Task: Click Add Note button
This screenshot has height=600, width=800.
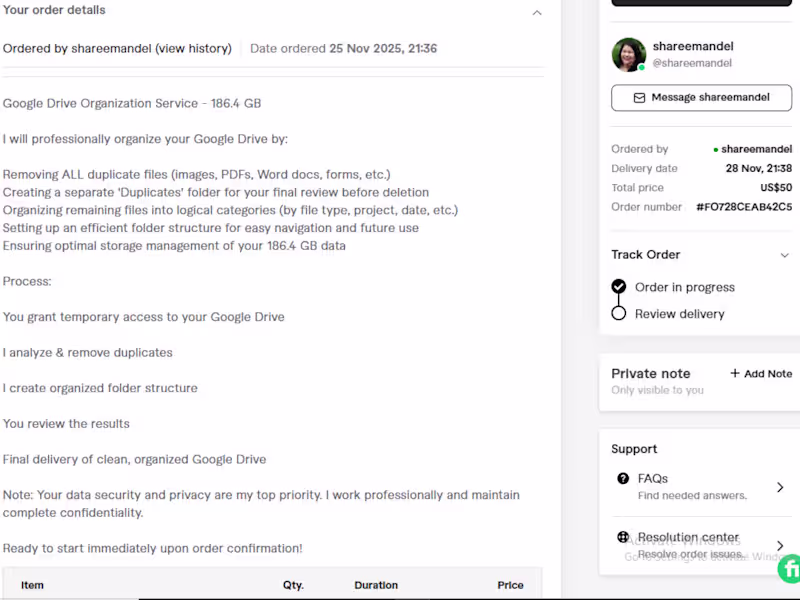Action: [x=761, y=373]
